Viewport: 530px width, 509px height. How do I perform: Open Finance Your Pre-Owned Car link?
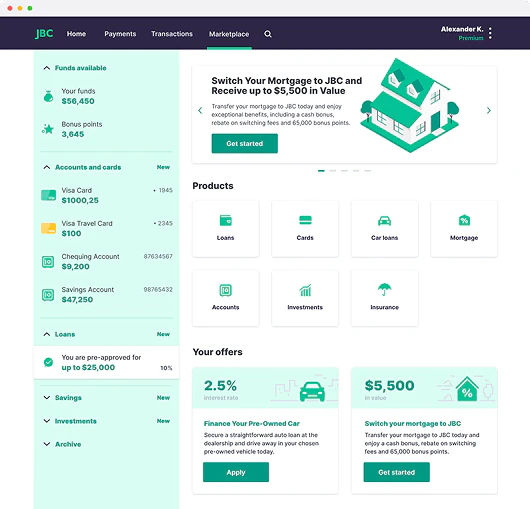pos(251,423)
